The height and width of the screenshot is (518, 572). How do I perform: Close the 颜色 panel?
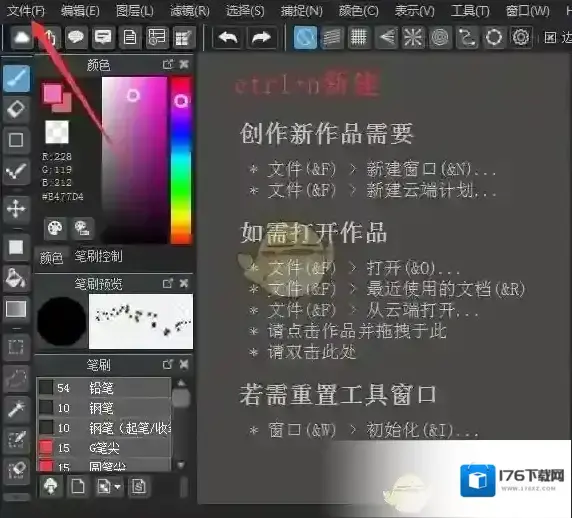point(184,65)
